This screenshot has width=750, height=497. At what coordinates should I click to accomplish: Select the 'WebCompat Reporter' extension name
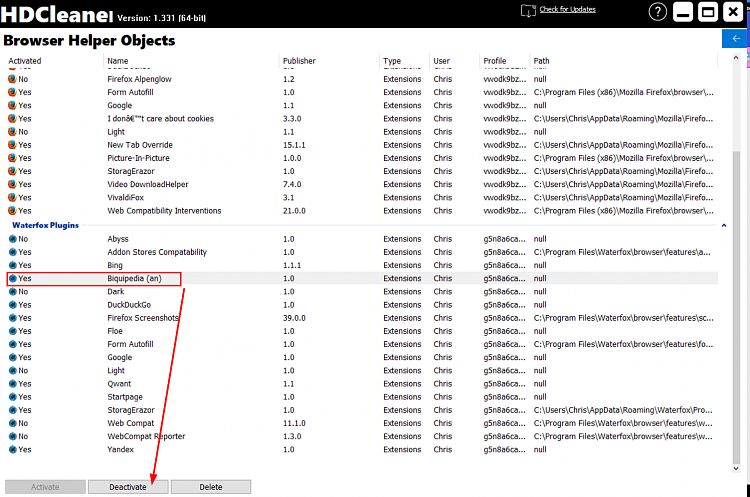pyautogui.click(x=146, y=436)
